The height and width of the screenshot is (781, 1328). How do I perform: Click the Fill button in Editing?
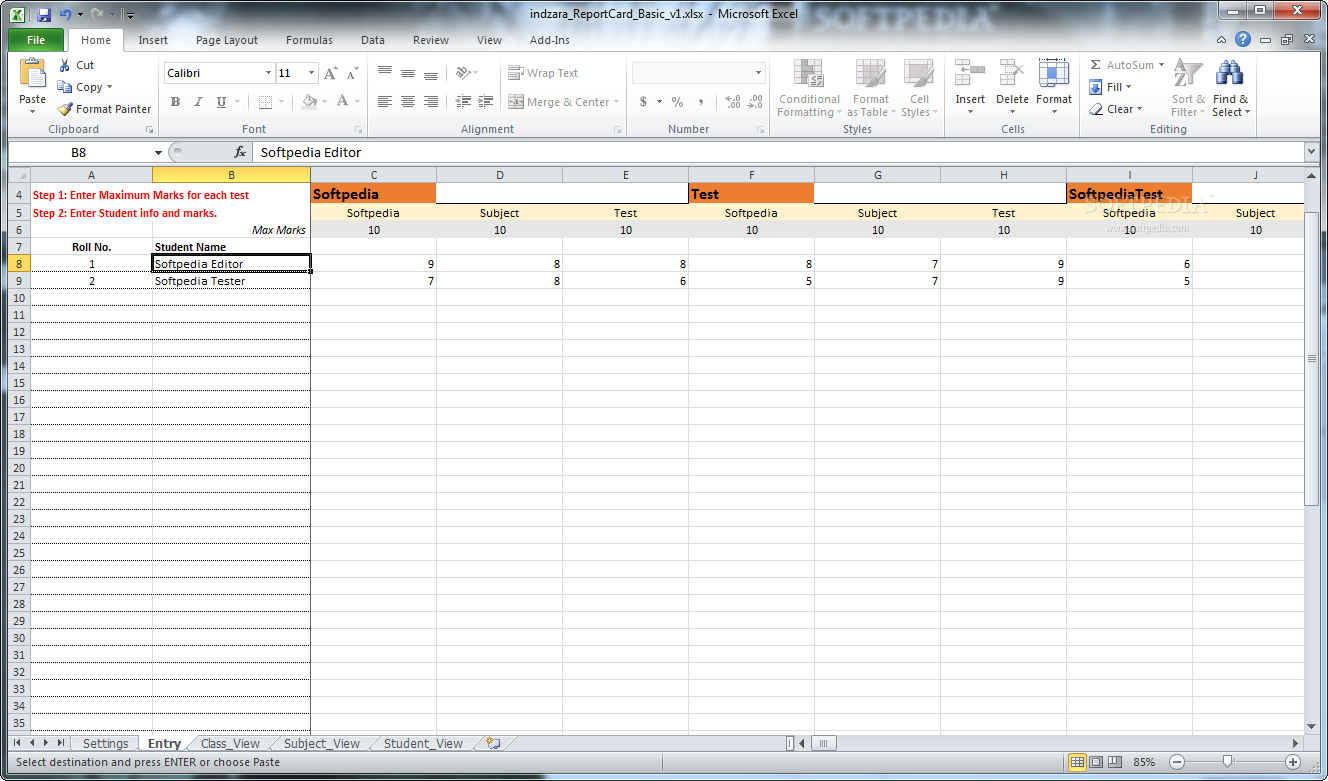pyautogui.click(x=1110, y=87)
